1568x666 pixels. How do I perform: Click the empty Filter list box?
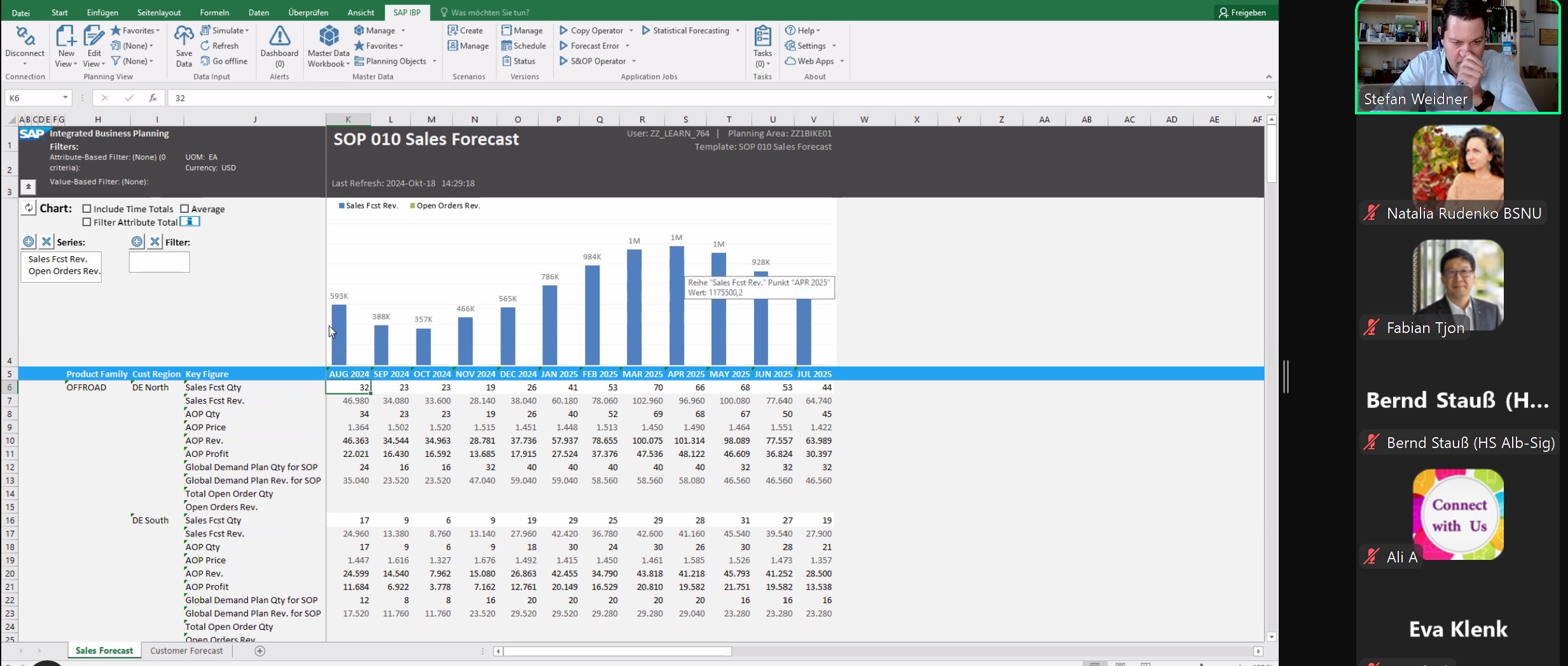(x=159, y=262)
